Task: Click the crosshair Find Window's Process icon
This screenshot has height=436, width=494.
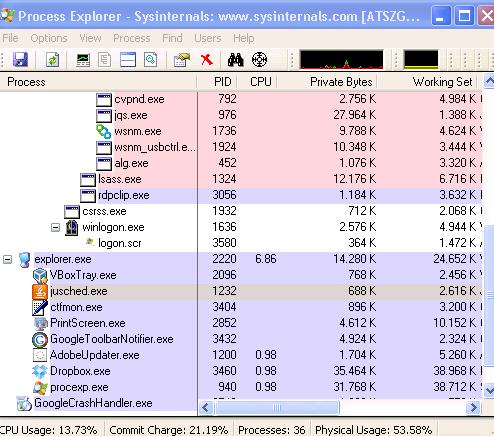Action: click(259, 60)
